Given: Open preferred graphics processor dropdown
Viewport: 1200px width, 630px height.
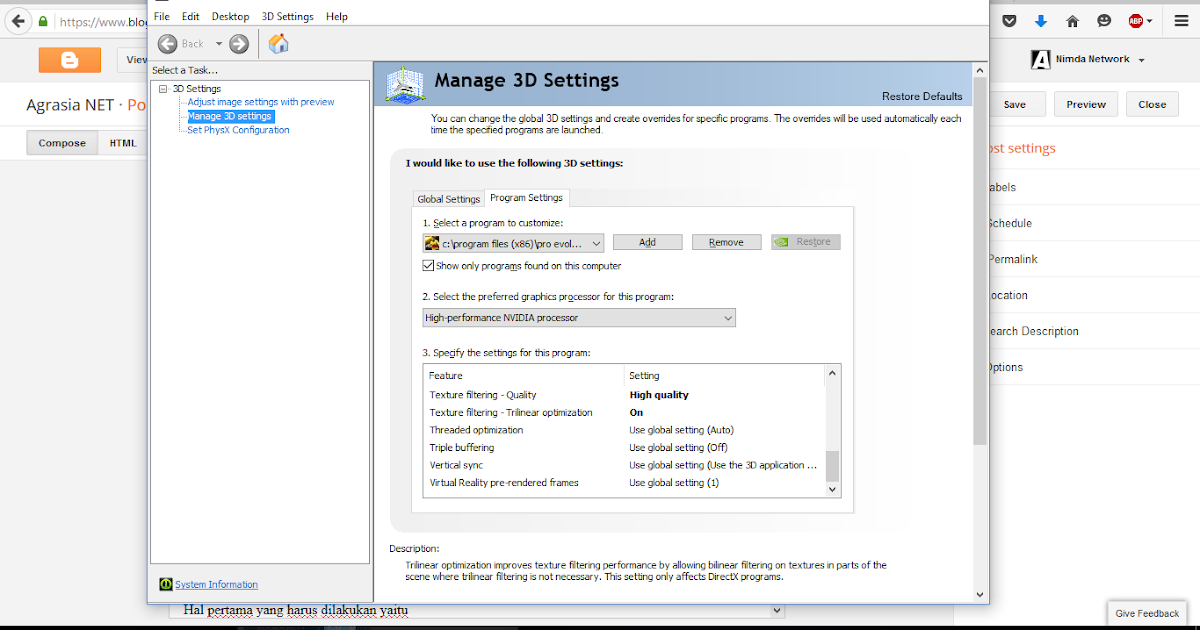Looking at the screenshot, I should coord(579,318).
